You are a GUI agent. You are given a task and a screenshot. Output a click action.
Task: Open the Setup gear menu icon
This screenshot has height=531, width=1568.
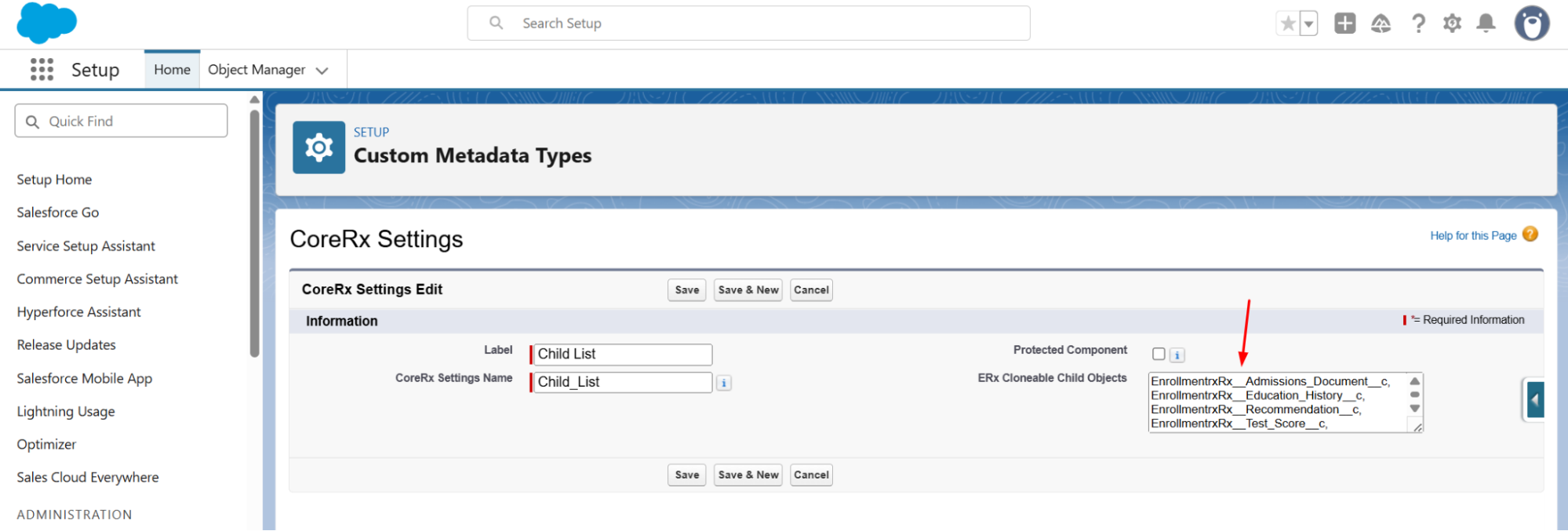[1452, 24]
